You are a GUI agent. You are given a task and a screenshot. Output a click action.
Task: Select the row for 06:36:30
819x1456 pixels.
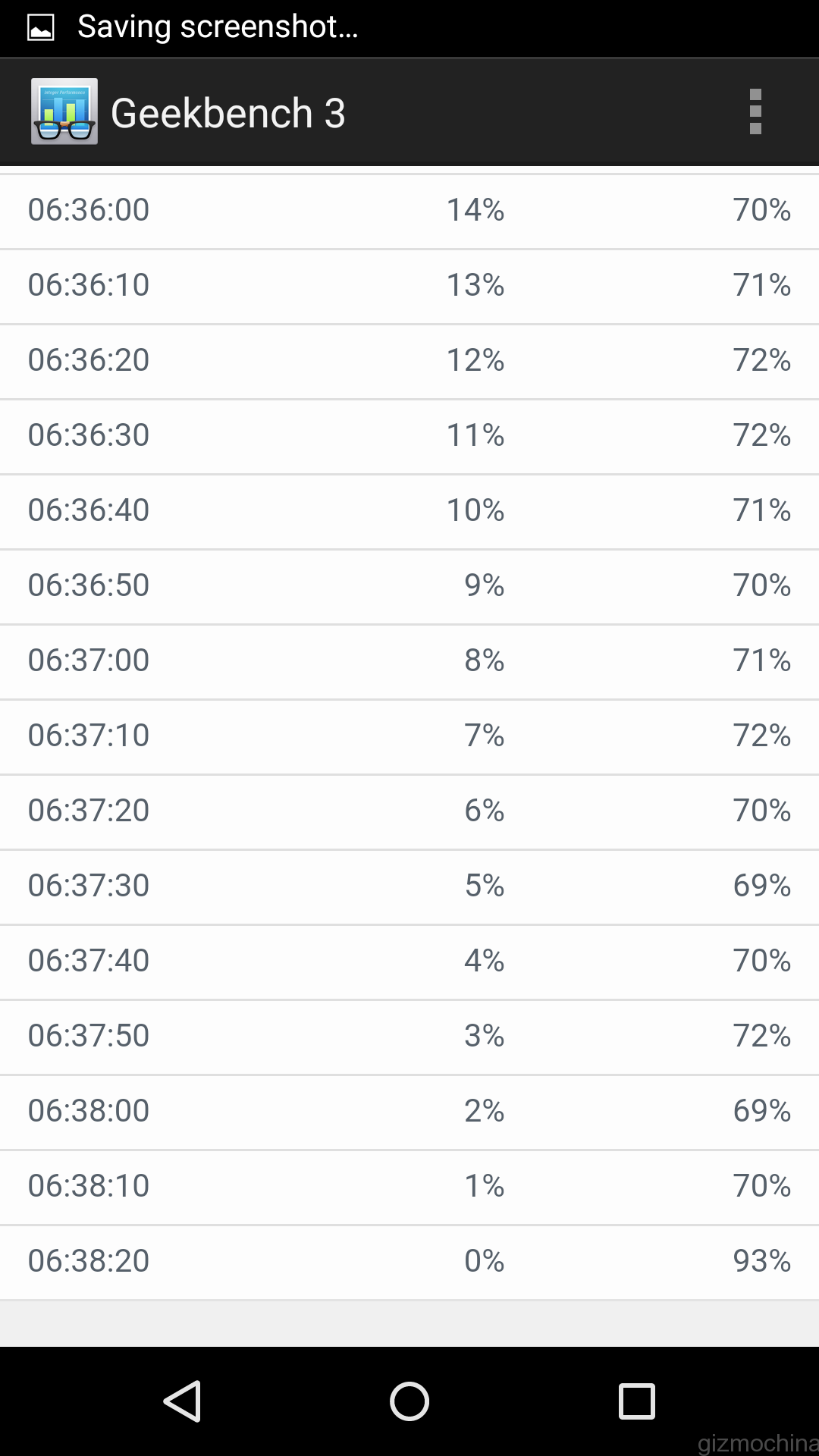pyautogui.click(x=409, y=435)
